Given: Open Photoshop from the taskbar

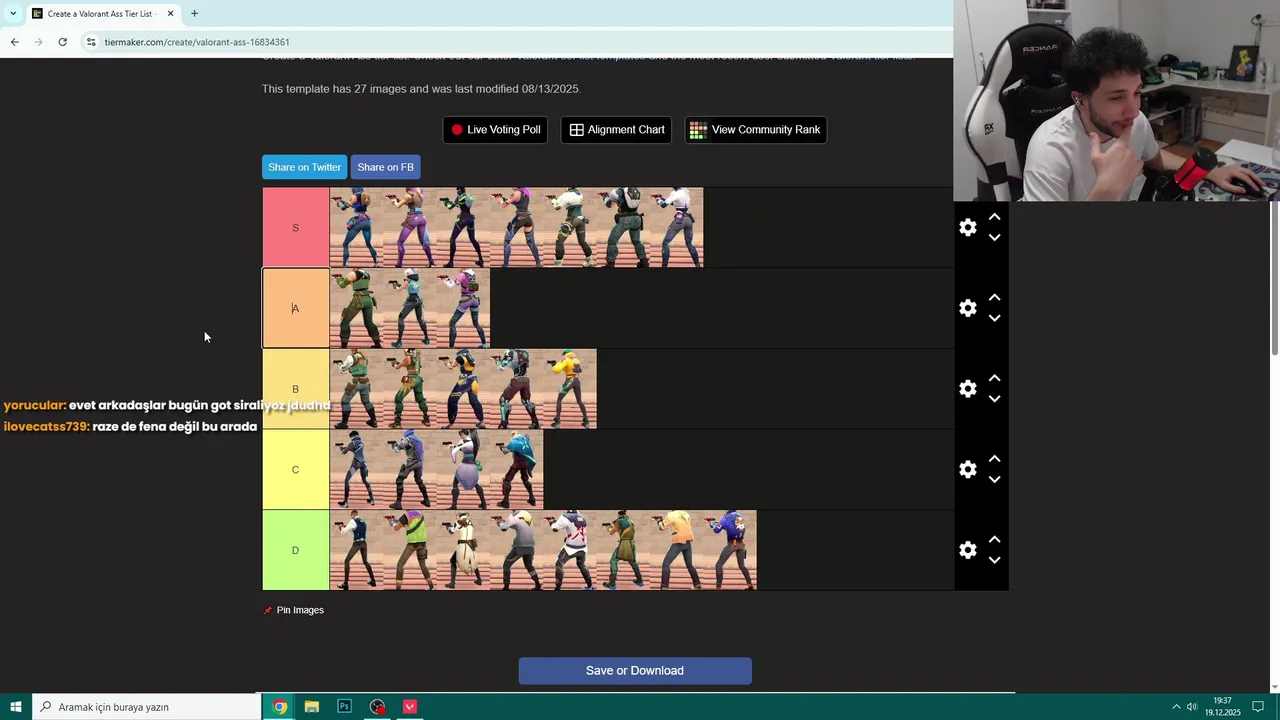Looking at the screenshot, I should click(345, 707).
